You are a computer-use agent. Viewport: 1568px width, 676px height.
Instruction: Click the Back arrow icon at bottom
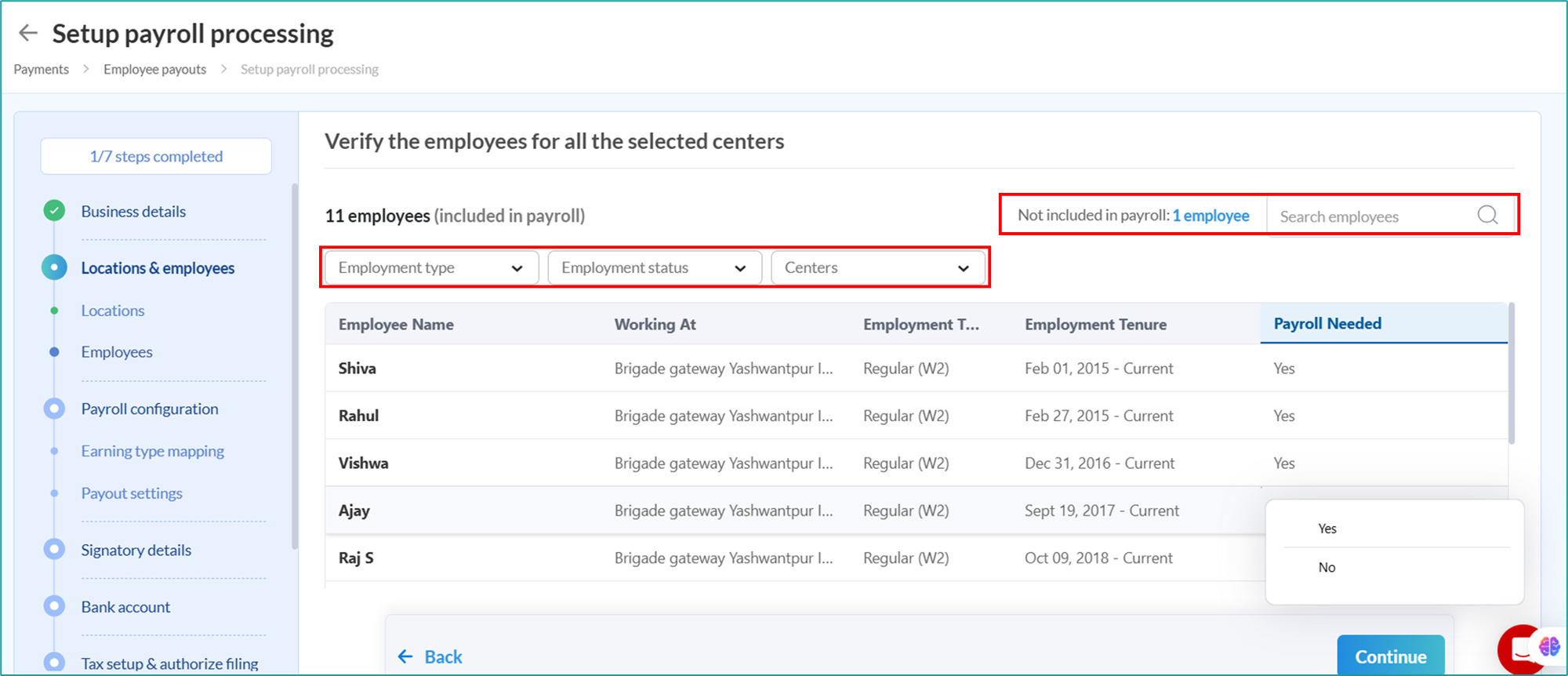coord(405,656)
